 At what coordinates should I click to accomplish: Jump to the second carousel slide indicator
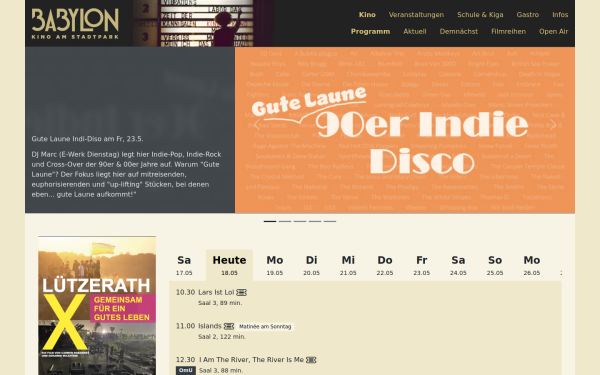(x=285, y=221)
